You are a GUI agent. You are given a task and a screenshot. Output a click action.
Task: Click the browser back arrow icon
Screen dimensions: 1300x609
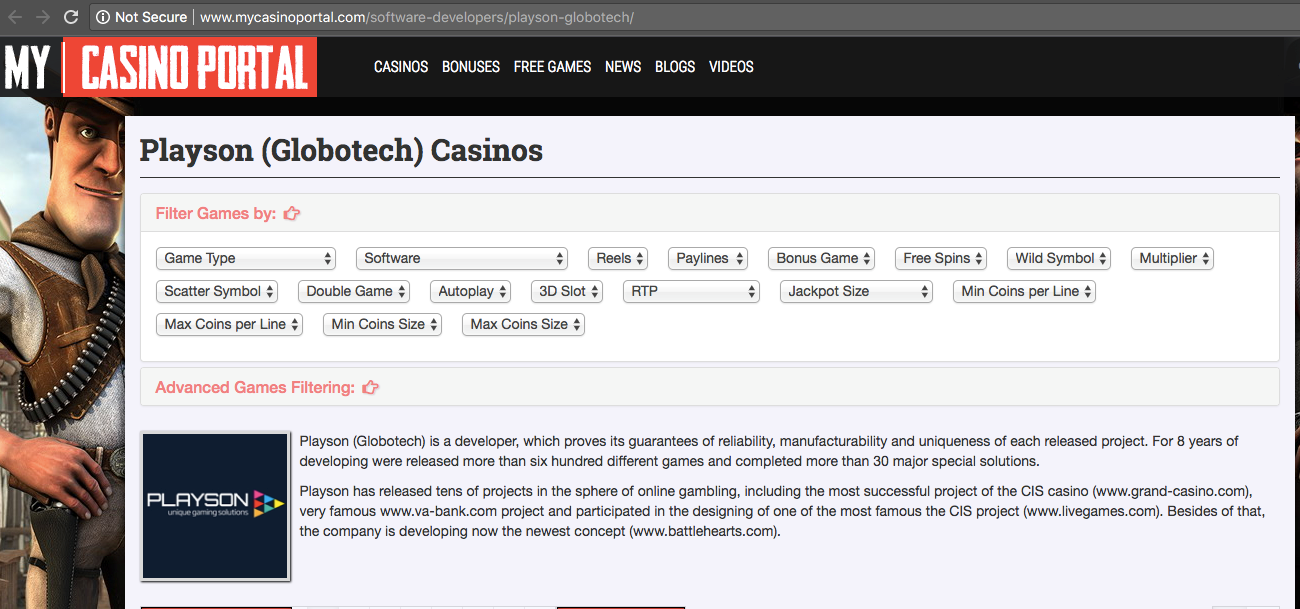(x=14, y=17)
